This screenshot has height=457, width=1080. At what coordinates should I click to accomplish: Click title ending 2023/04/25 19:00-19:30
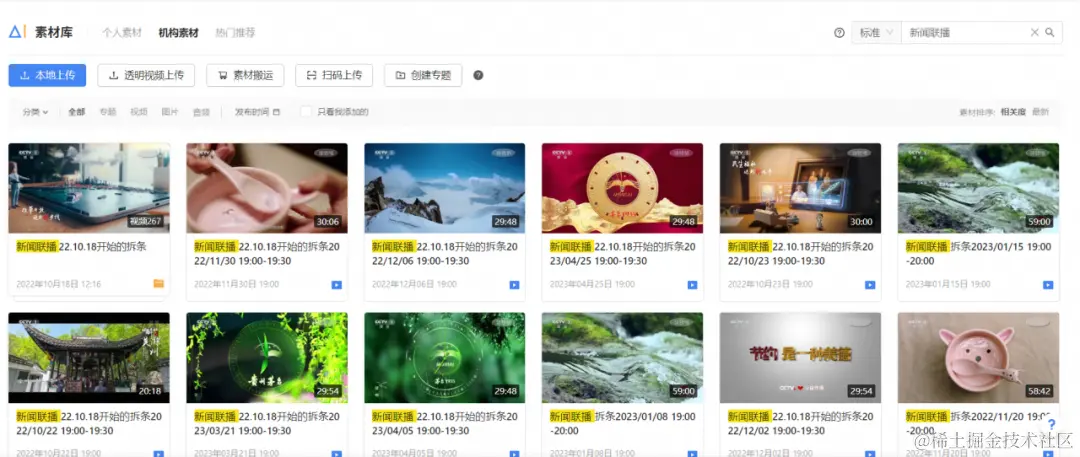(x=623, y=254)
